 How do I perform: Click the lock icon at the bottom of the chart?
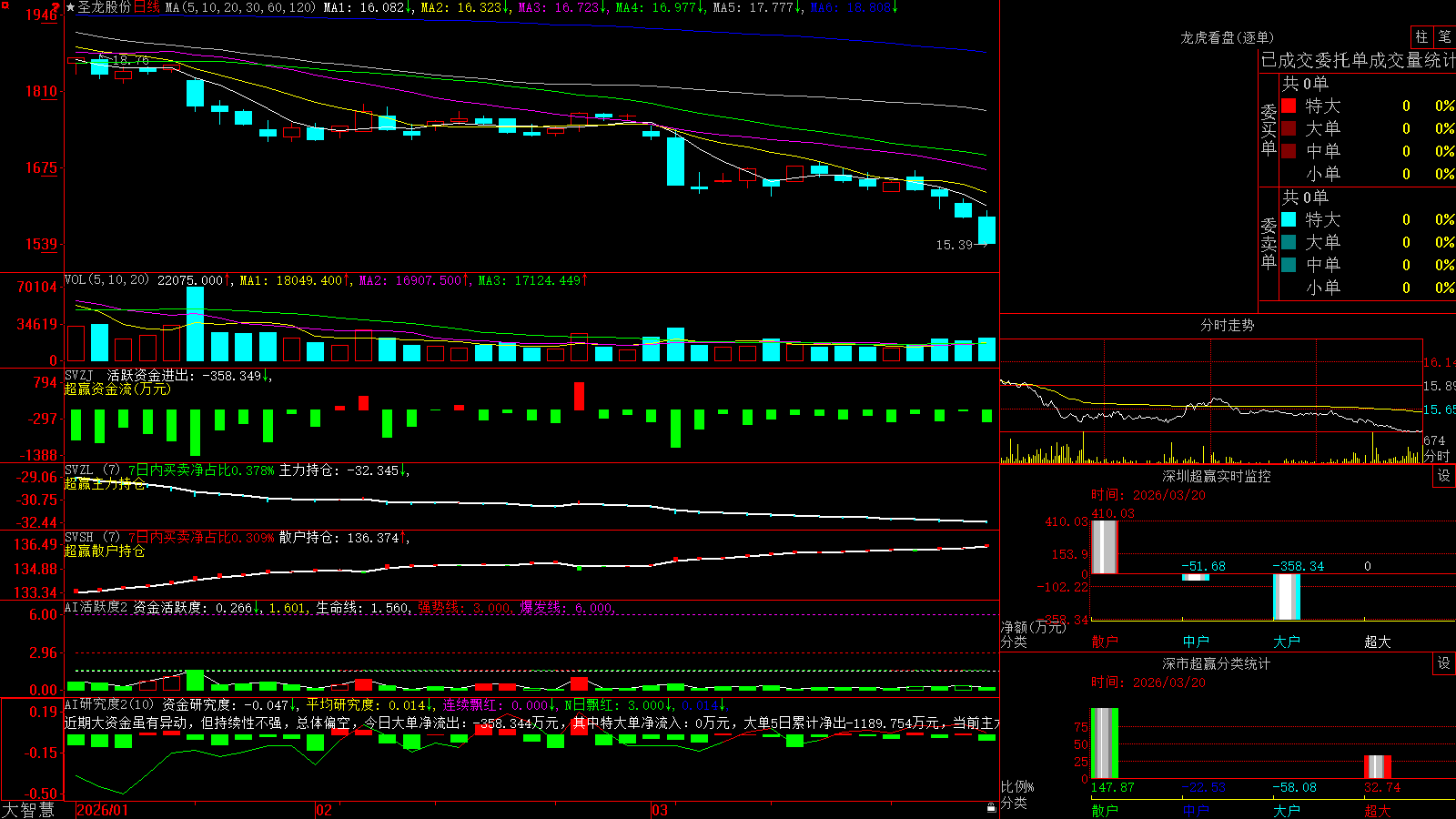(x=992, y=807)
